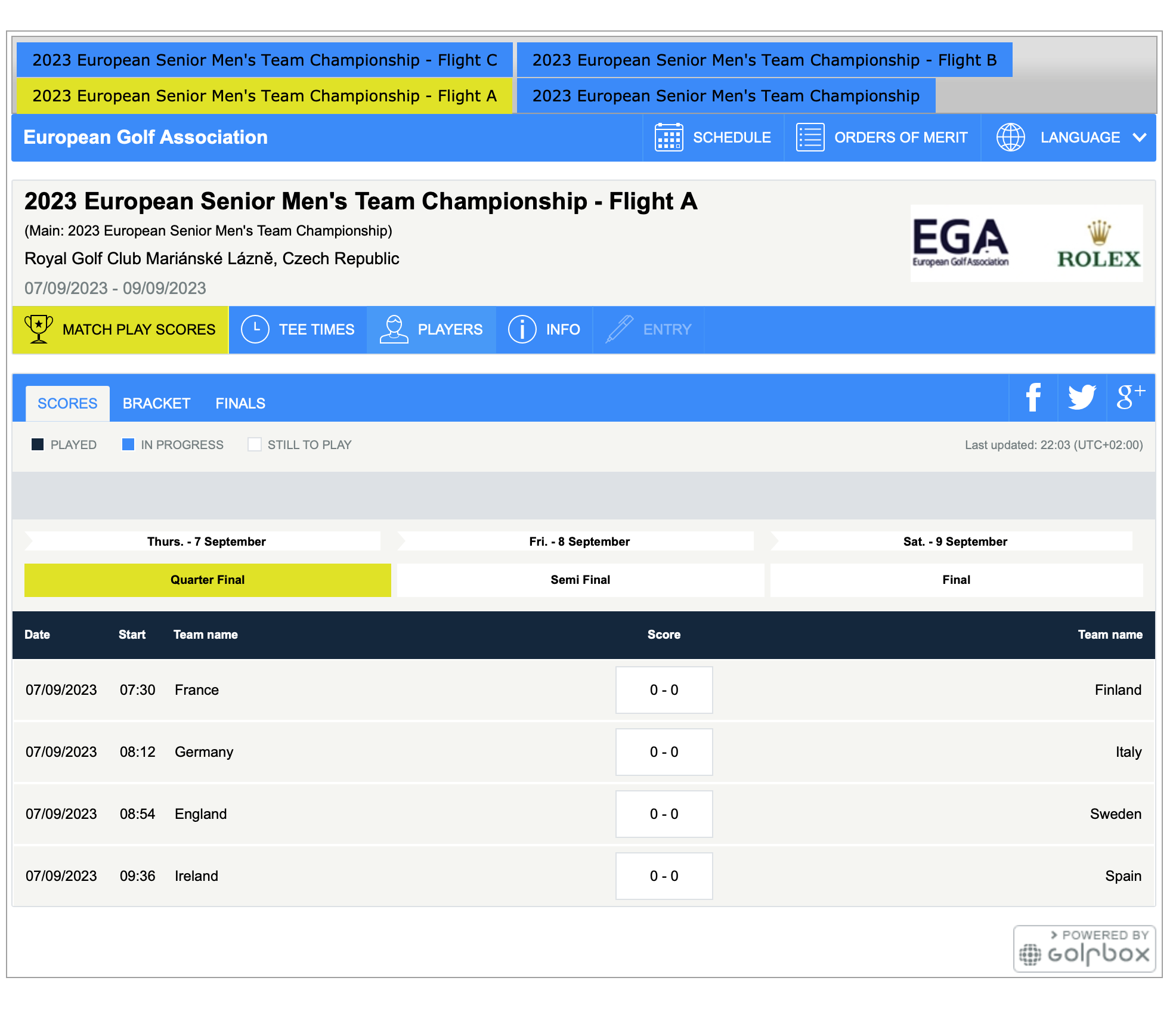Expand the LANGUAGE dropdown chevron
The image size is (1176, 1027).
point(1139,138)
